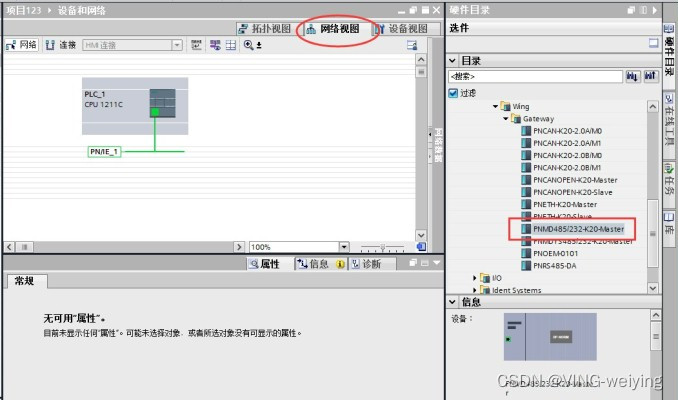This screenshot has height=400, width=678.
Task: Open the 信息 info tab in inspector
Action: click(320, 264)
